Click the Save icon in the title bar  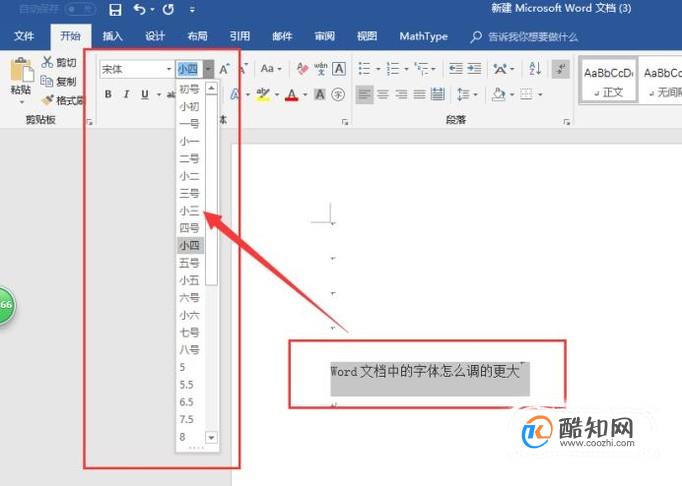click(x=115, y=10)
